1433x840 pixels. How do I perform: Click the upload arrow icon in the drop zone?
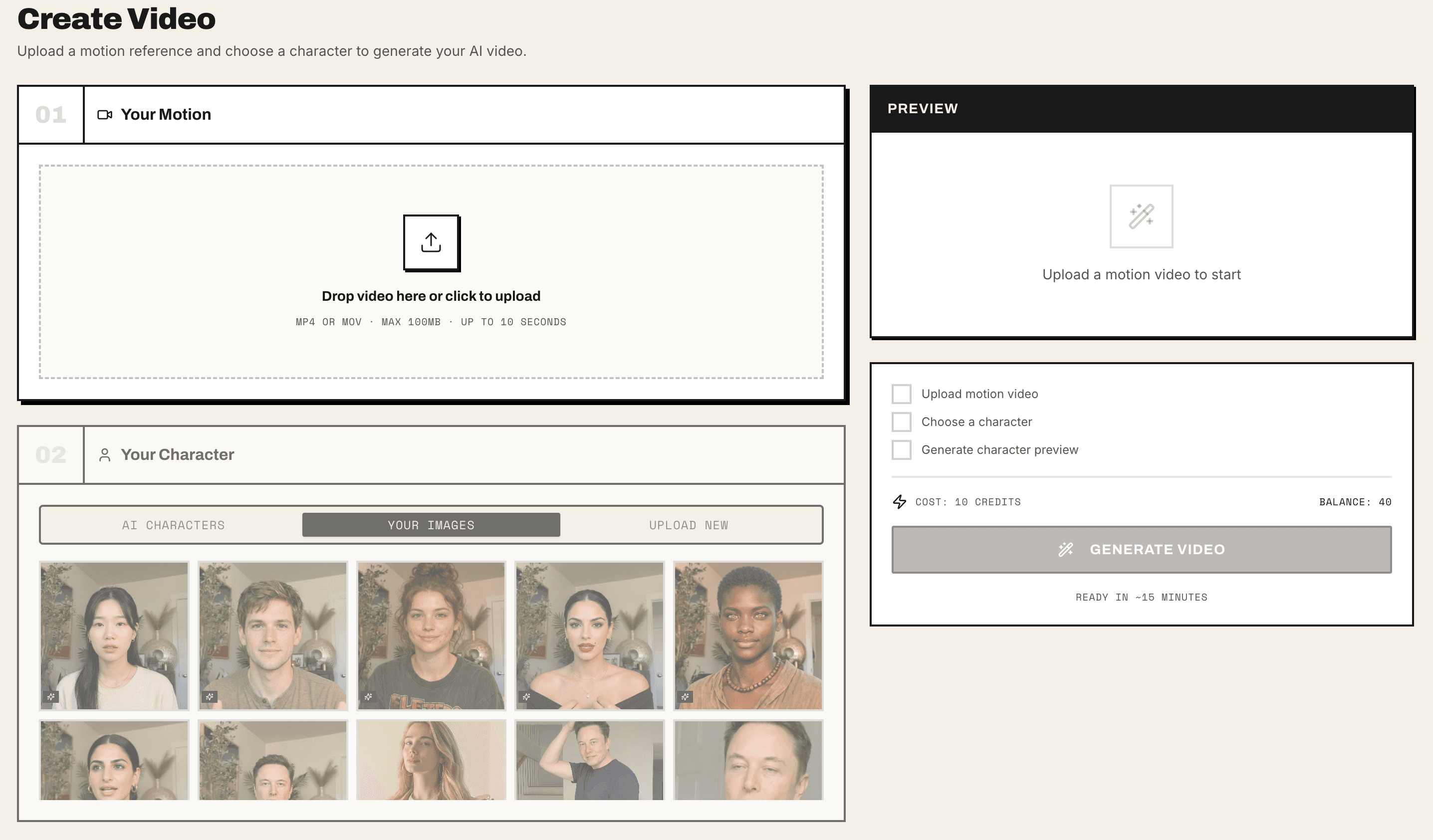(431, 243)
